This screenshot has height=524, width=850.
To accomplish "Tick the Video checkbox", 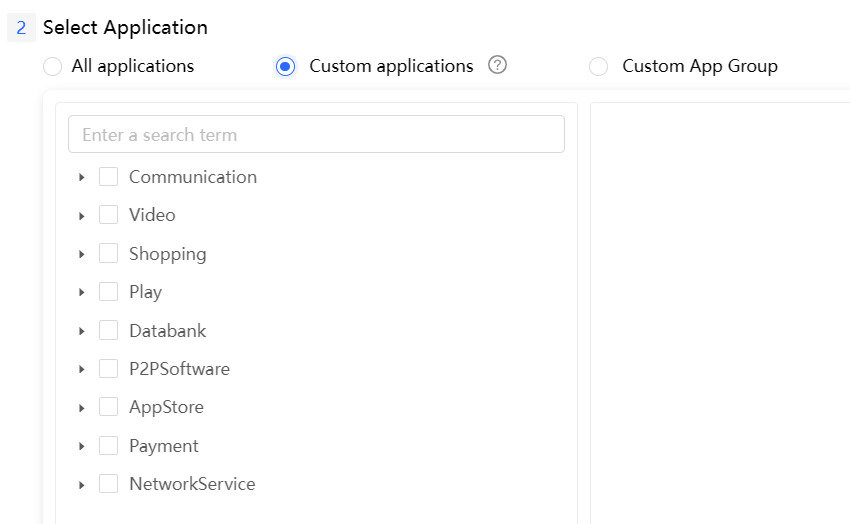I will pyautogui.click(x=109, y=215).
